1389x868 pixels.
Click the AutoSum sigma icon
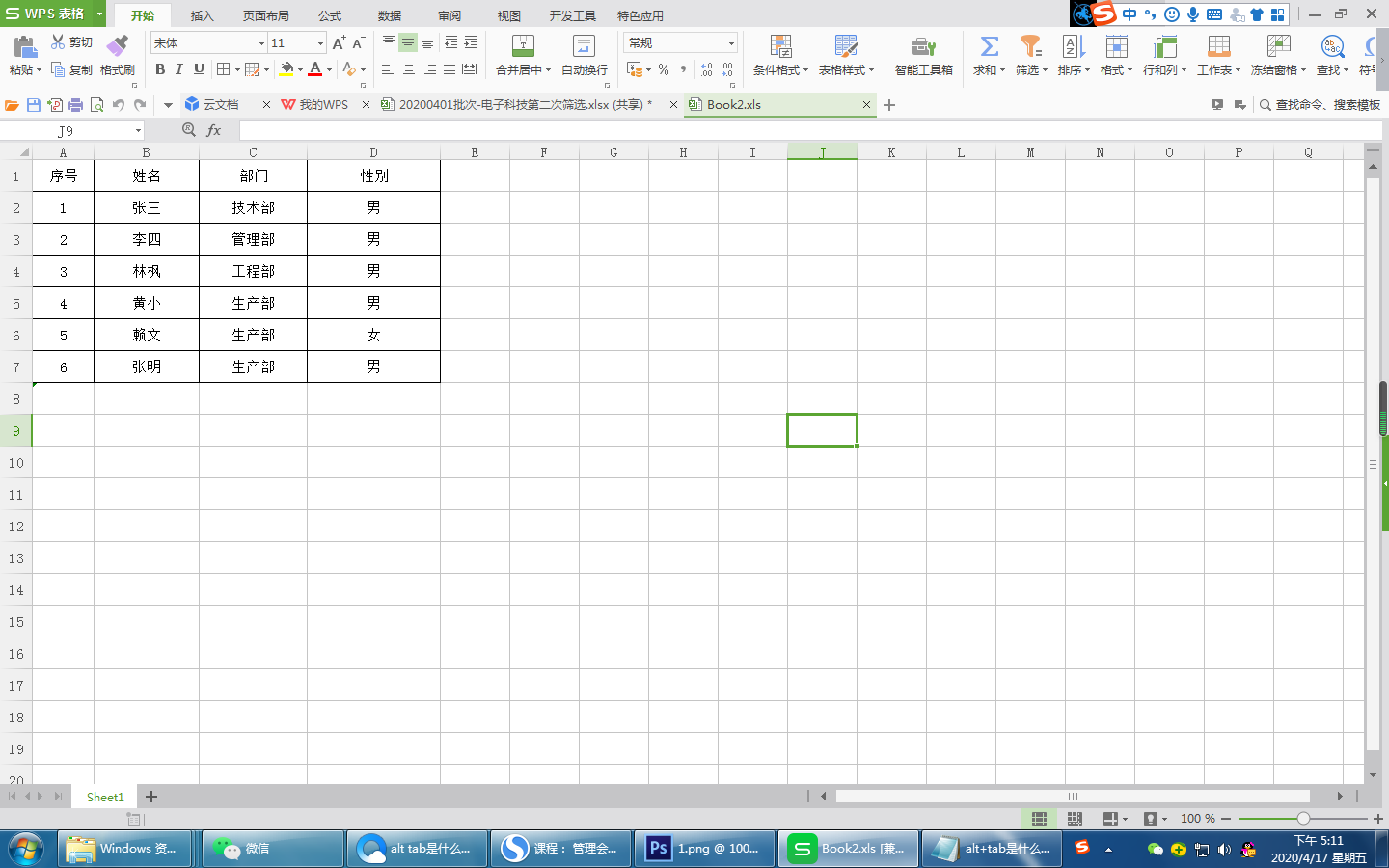point(989,46)
